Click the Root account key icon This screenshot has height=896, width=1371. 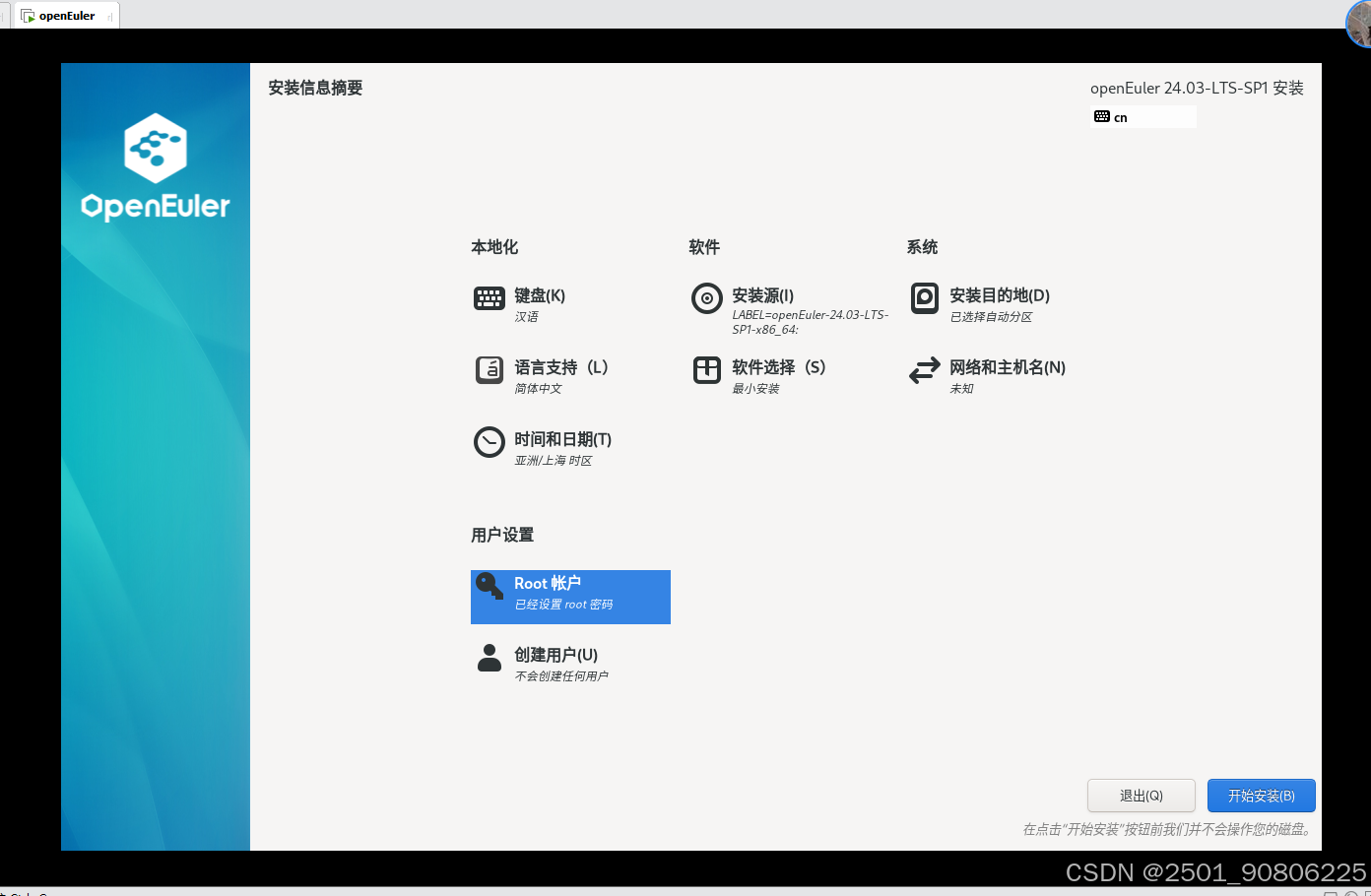coord(490,586)
